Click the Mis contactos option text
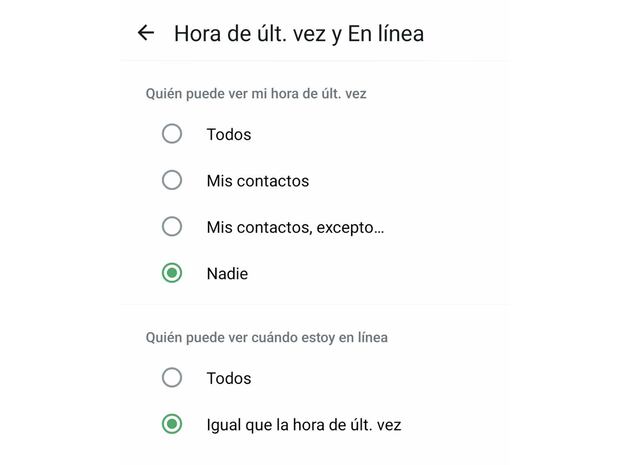 click(258, 181)
